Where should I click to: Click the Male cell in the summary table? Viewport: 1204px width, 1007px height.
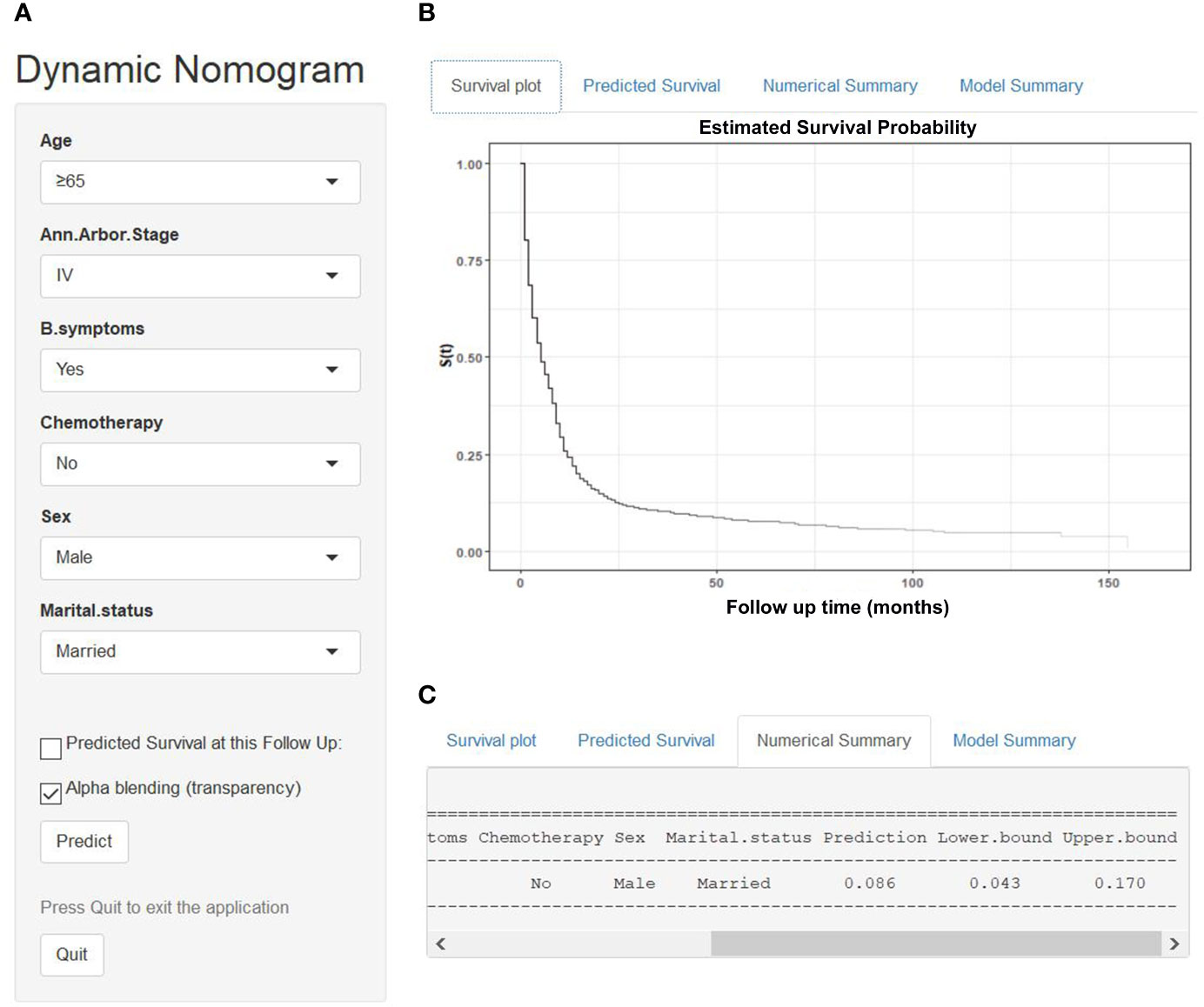tap(634, 884)
